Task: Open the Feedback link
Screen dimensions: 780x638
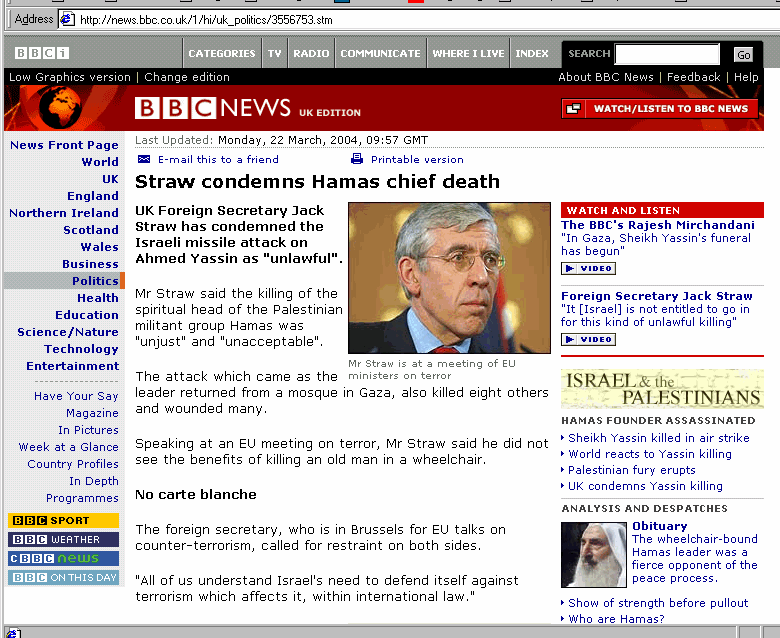Action: click(693, 77)
